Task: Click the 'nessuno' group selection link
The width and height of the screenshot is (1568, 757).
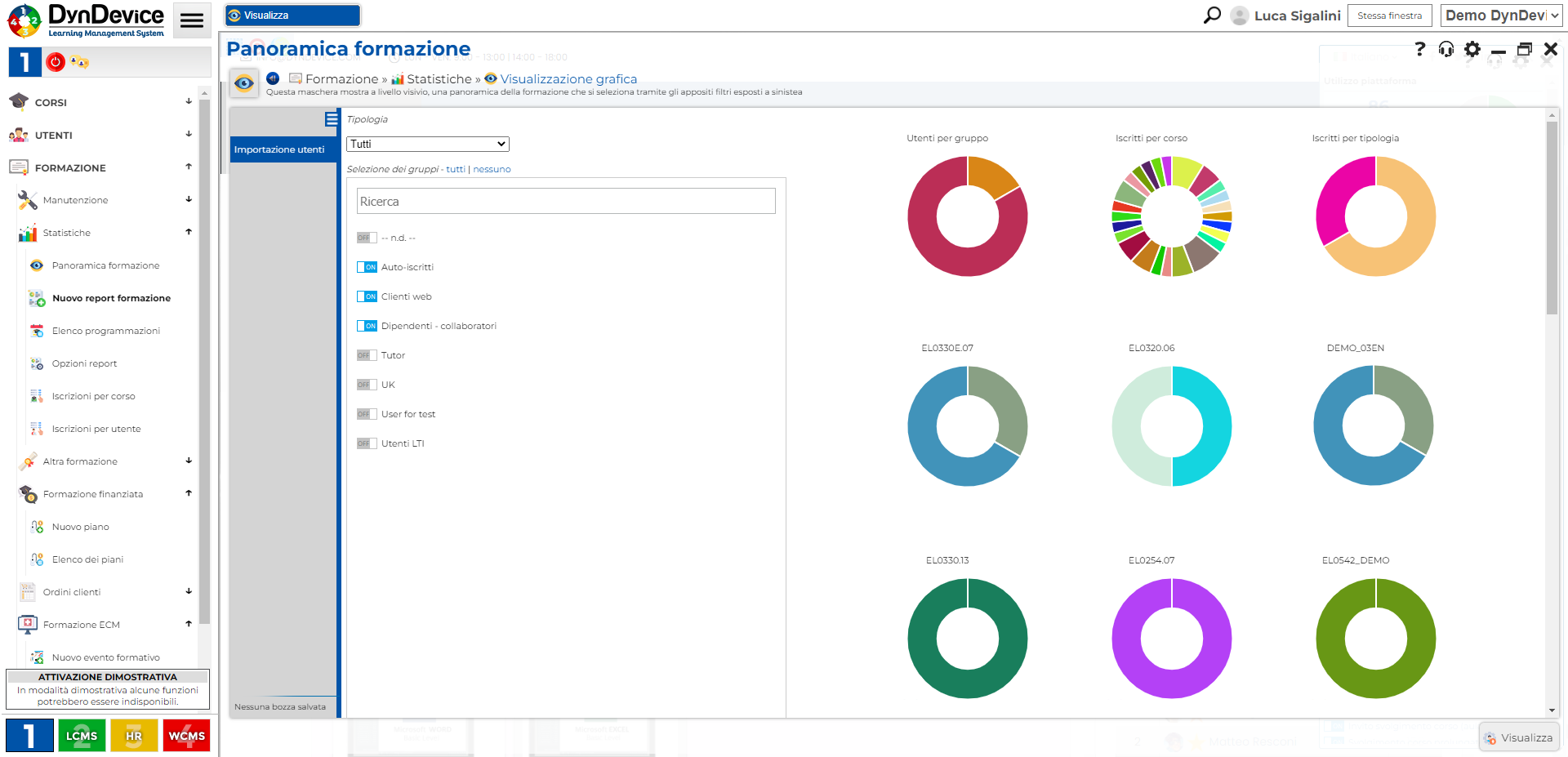Action: (x=492, y=170)
